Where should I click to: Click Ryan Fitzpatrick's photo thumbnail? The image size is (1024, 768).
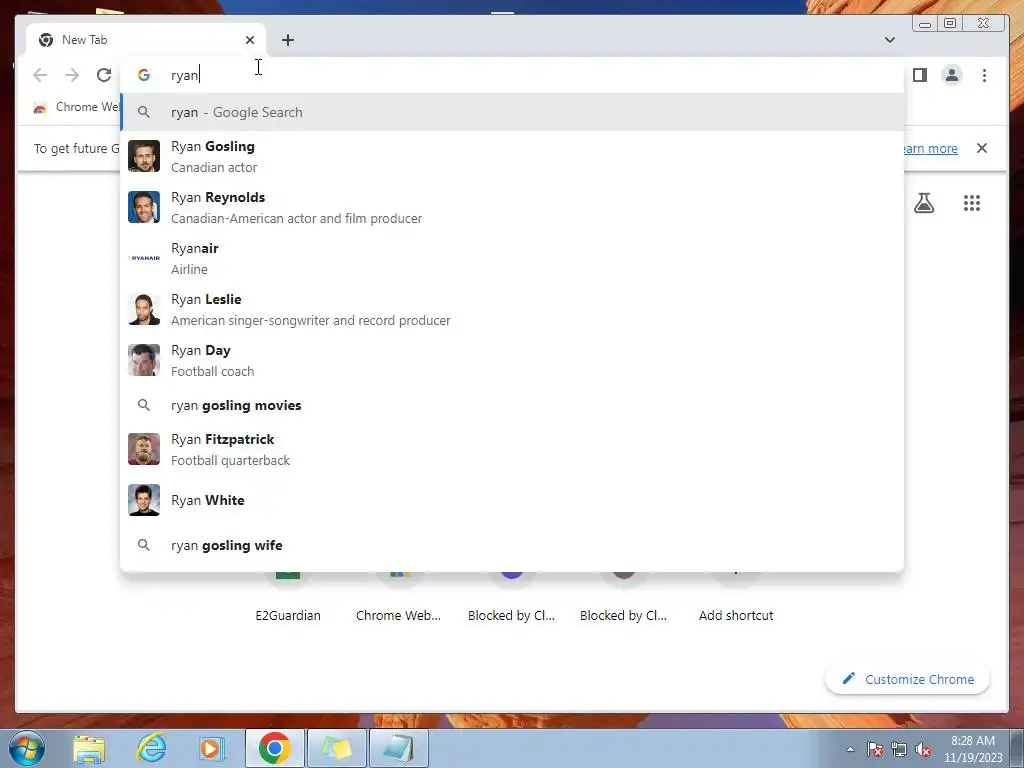pos(144,449)
